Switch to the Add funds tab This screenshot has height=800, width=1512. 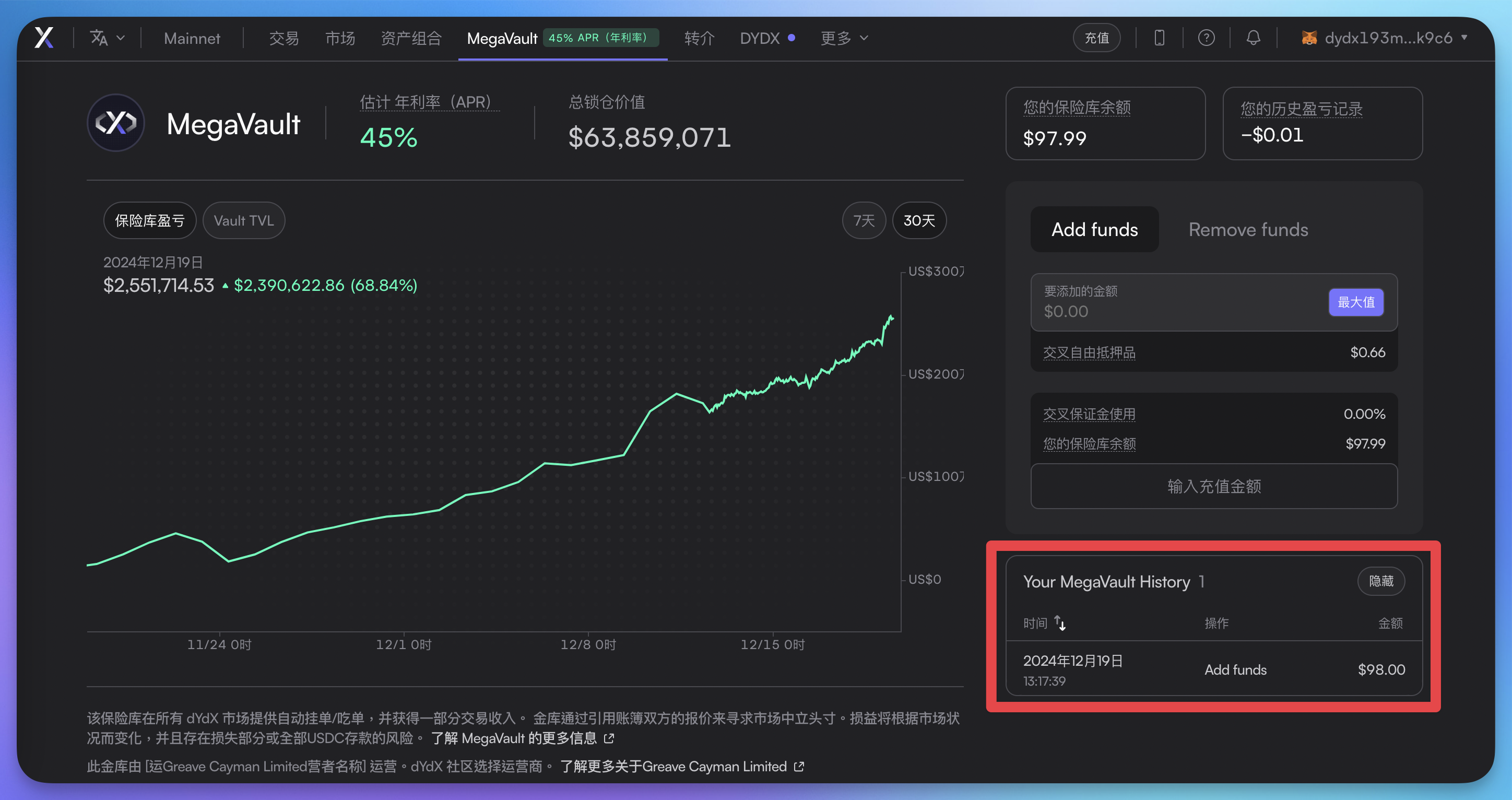pos(1095,229)
